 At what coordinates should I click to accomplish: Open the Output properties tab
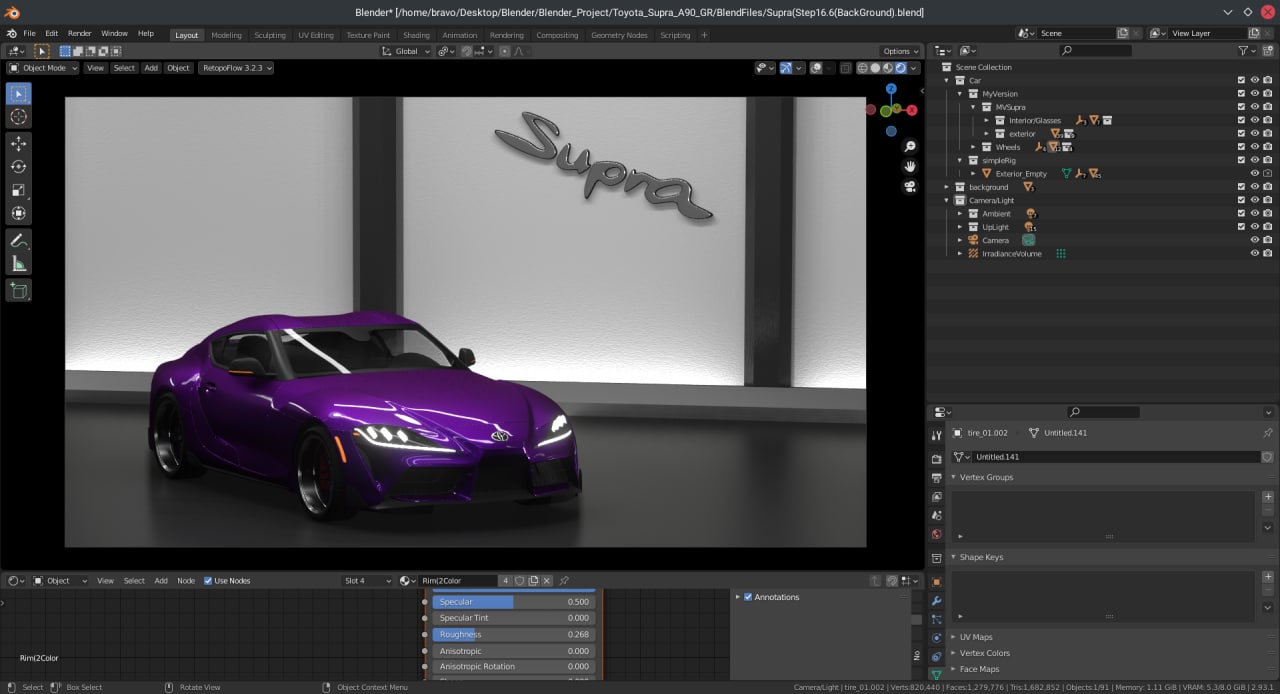(x=936, y=478)
